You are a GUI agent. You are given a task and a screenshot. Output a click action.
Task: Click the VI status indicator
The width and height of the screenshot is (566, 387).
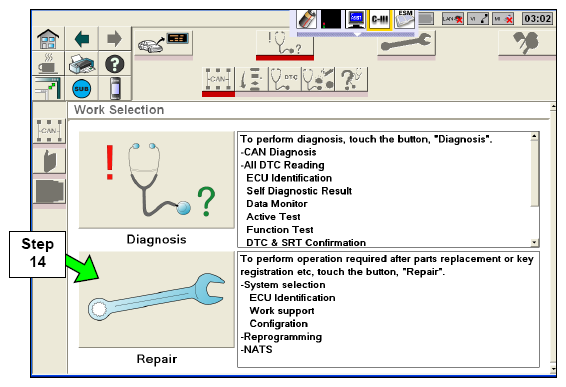point(478,18)
